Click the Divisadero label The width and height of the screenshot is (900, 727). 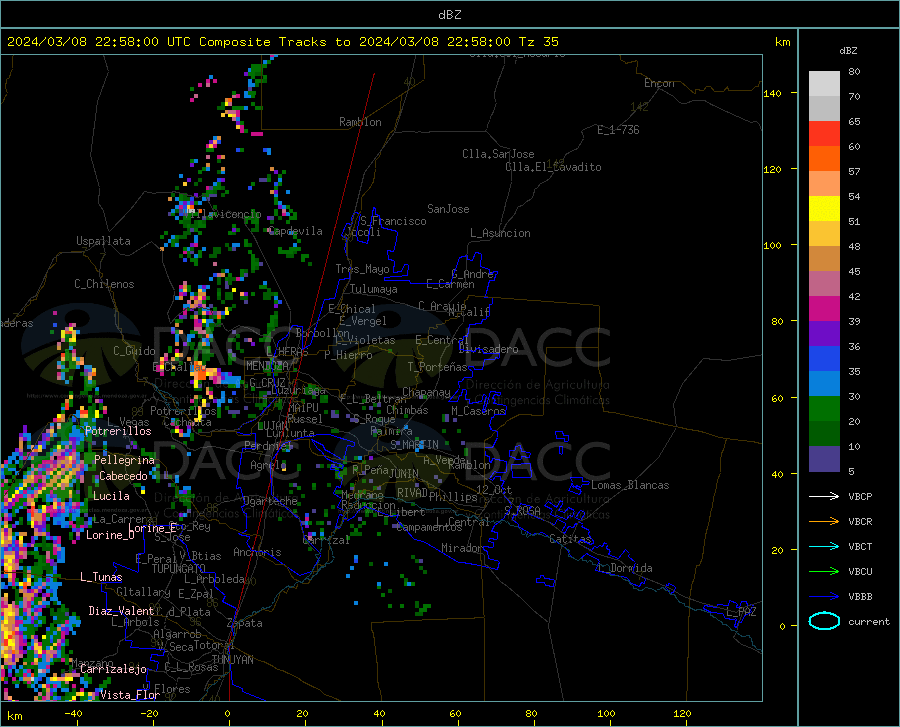coord(488,349)
